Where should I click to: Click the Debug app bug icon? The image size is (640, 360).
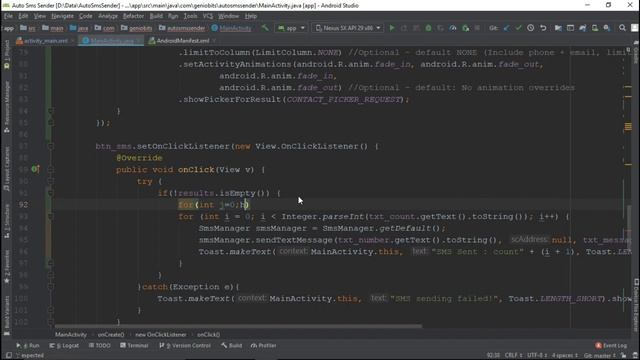coord(428,28)
